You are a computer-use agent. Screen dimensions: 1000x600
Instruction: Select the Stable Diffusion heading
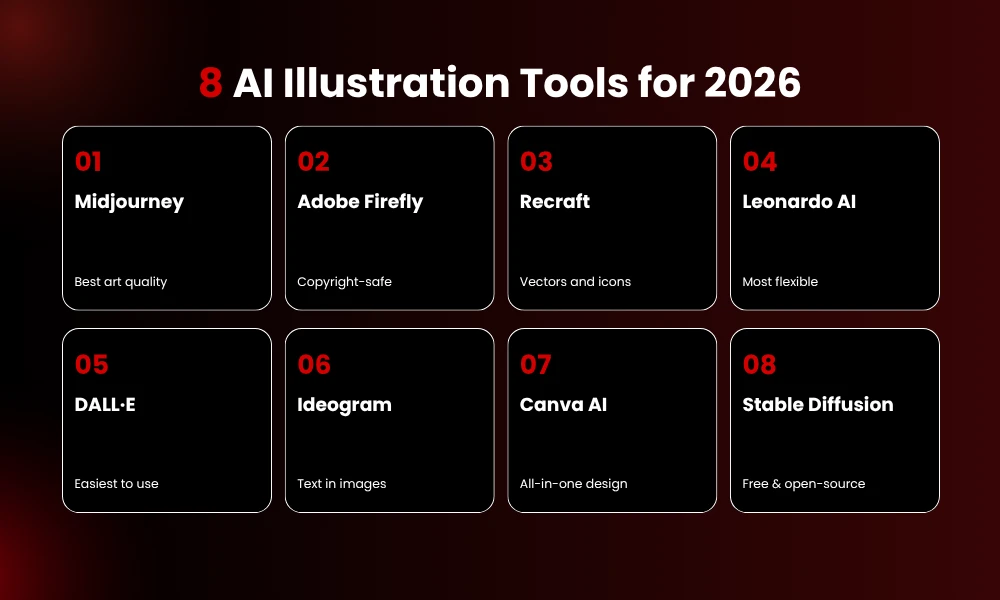[818, 404]
